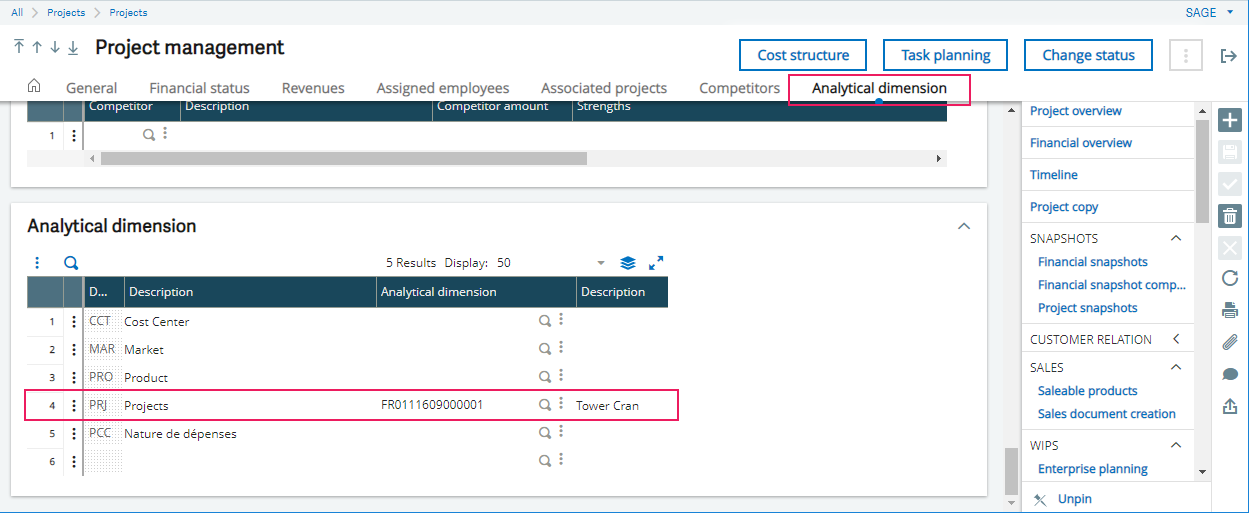Screen dimensions: 1249x513
Task: Click the share/export icon
Action: (x=1230, y=406)
